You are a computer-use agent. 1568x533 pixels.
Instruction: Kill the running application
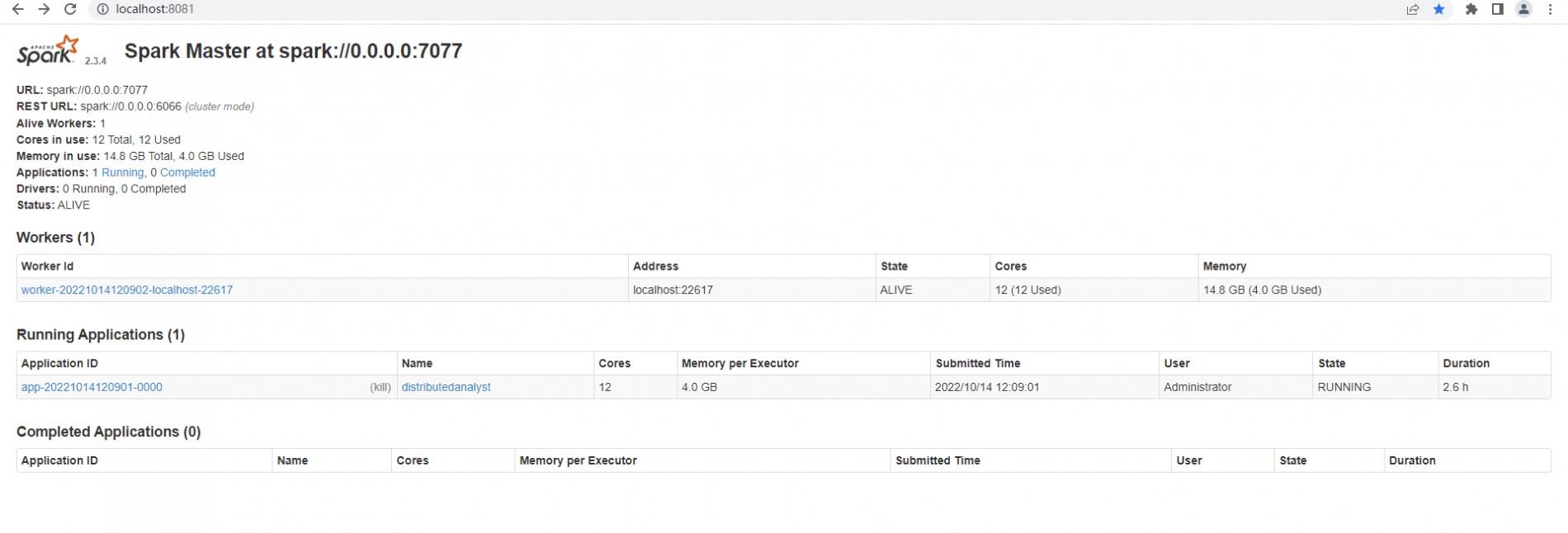[x=380, y=387]
